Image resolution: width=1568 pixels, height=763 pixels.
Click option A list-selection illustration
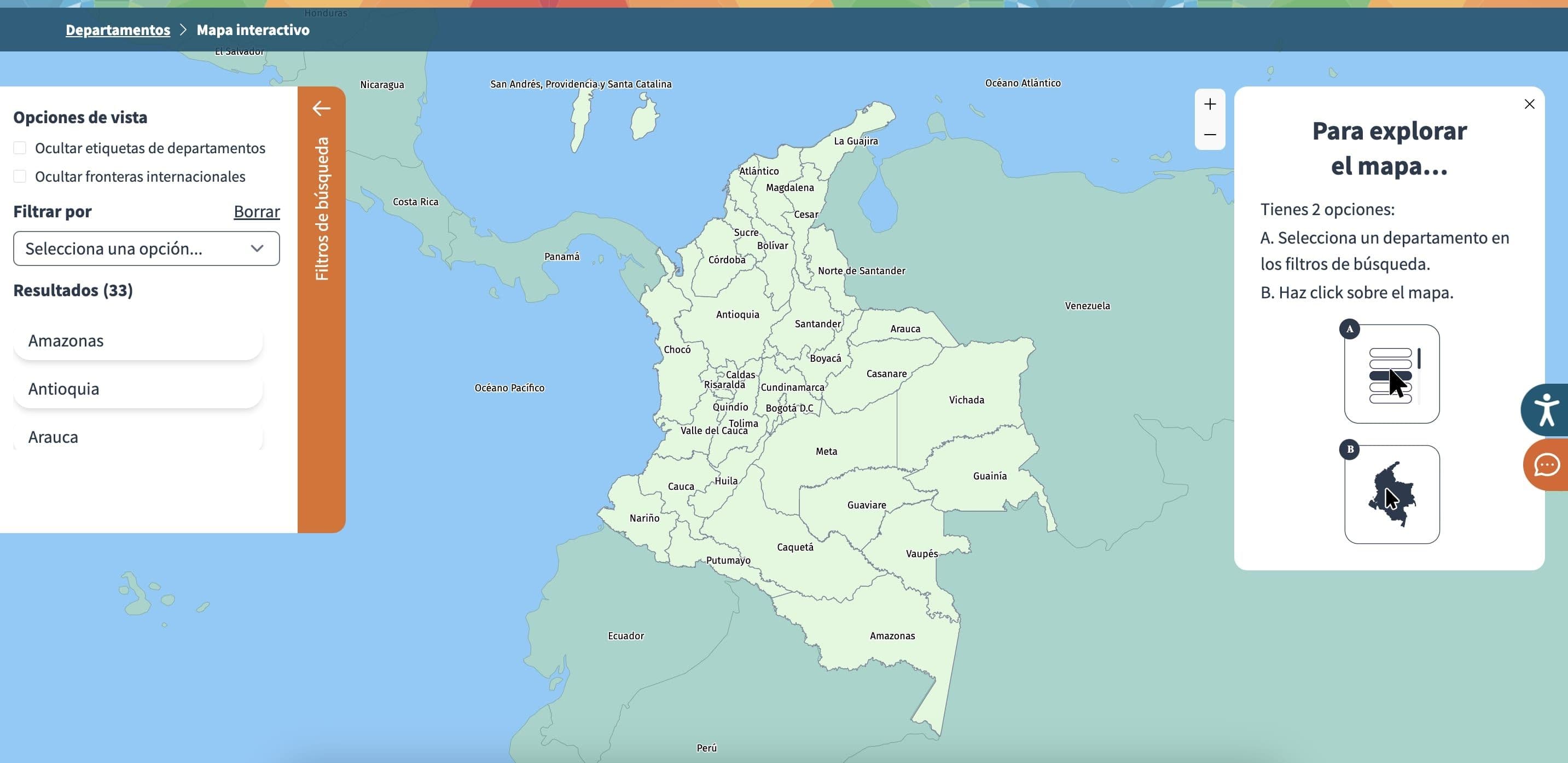click(1391, 373)
